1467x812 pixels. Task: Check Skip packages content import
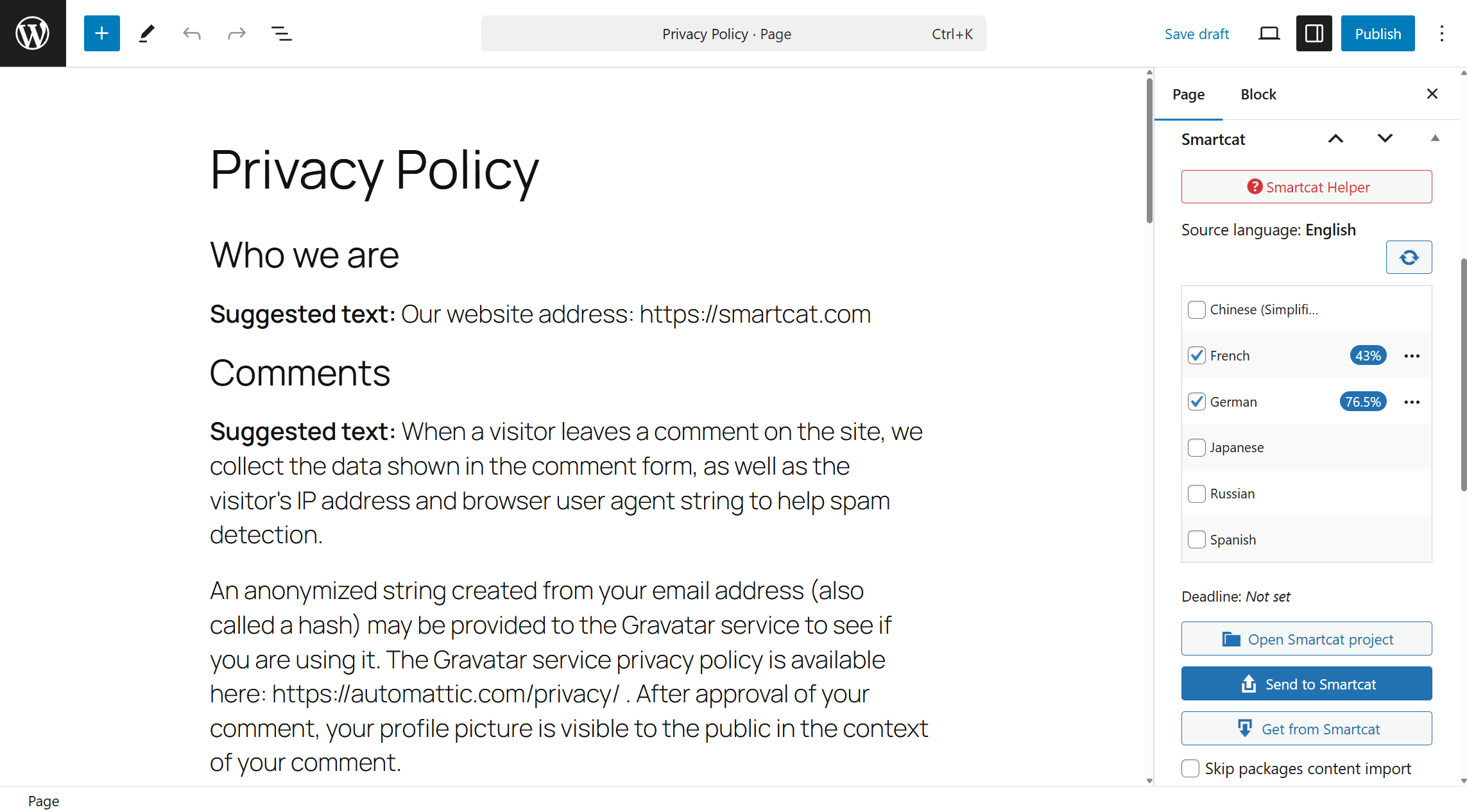click(x=1190, y=768)
